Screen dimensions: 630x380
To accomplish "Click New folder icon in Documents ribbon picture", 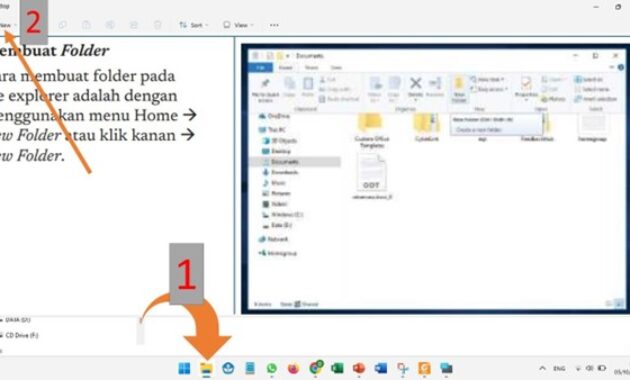I will tap(459, 89).
